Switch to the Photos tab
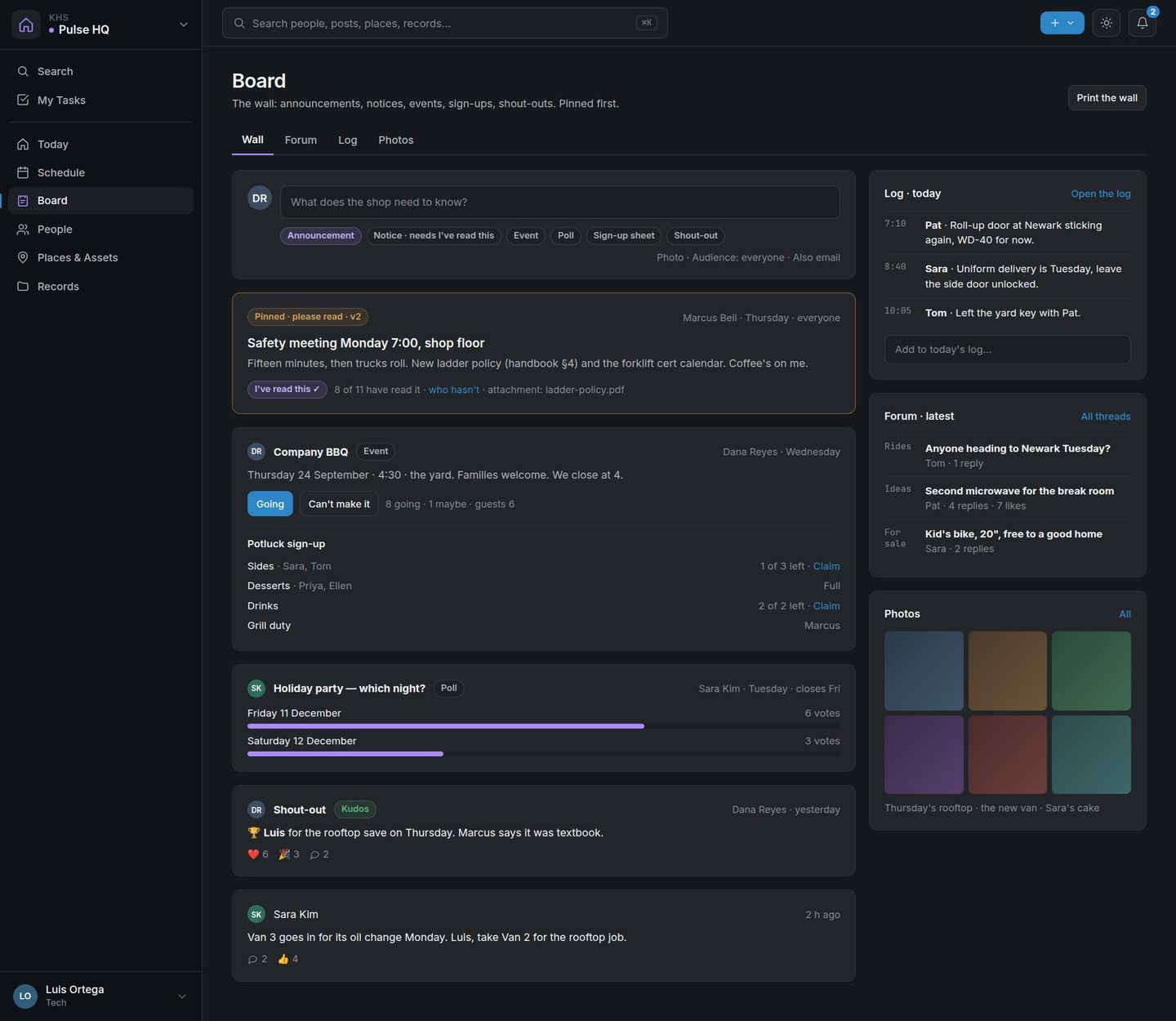Viewport: 1176px width, 1021px height. pyautogui.click(x=396, y=140)
